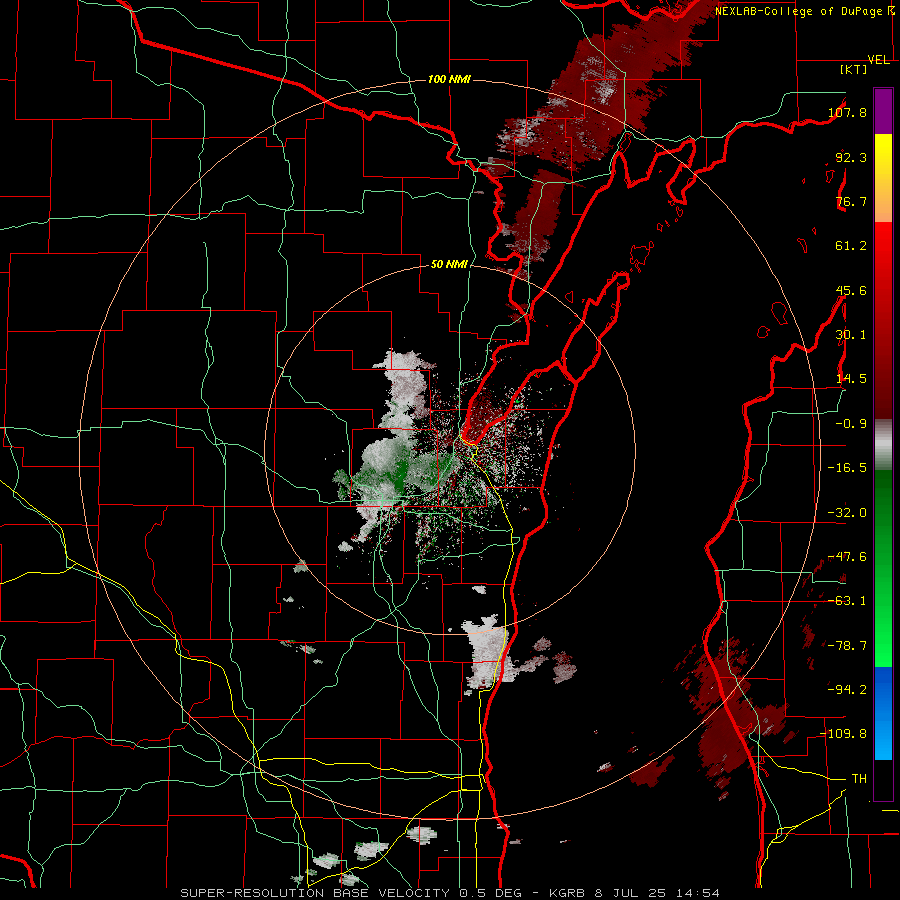Click the '100 NMI' range ring label

(449, 79)
